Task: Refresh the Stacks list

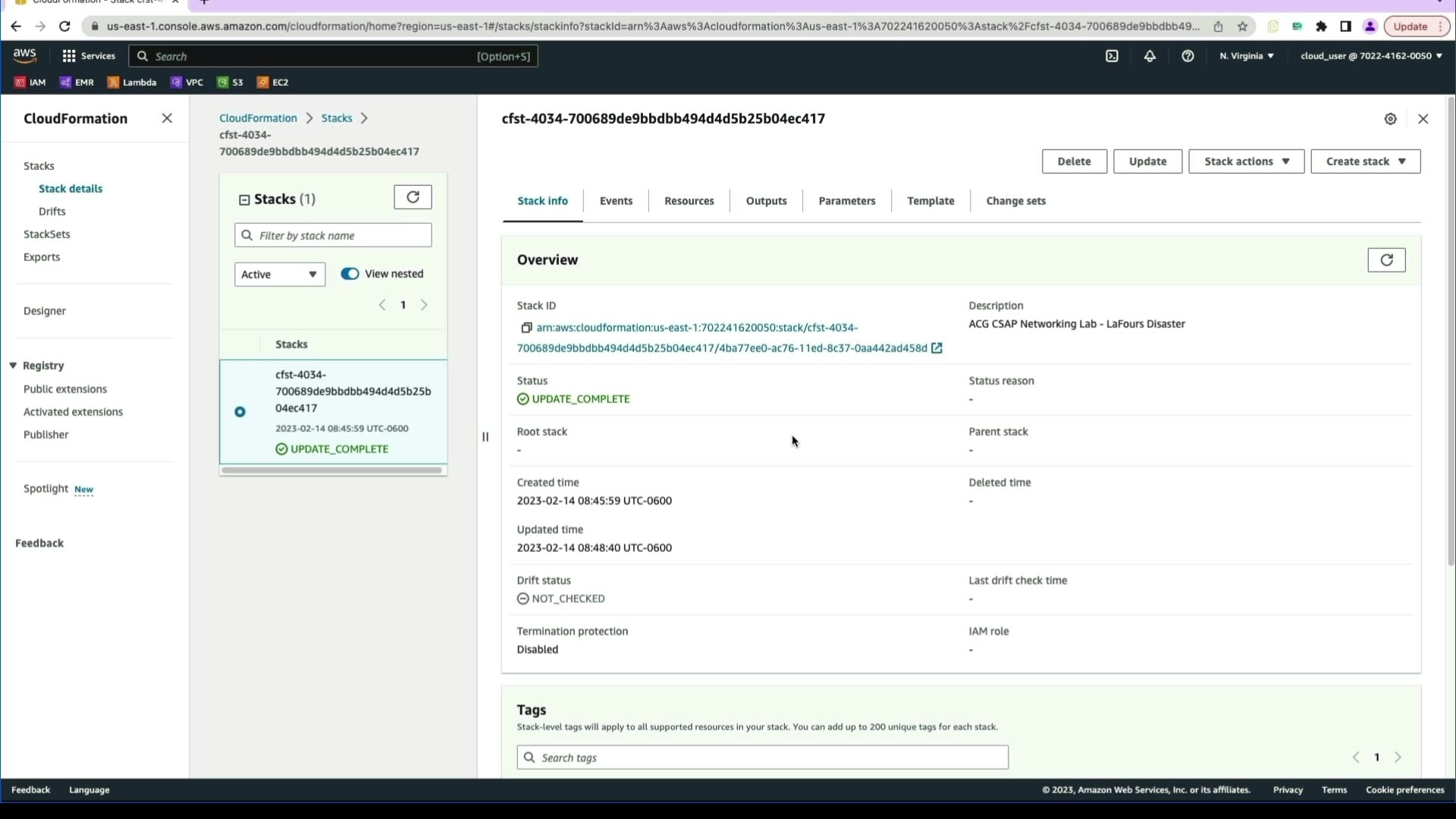Action: [413, 197]
